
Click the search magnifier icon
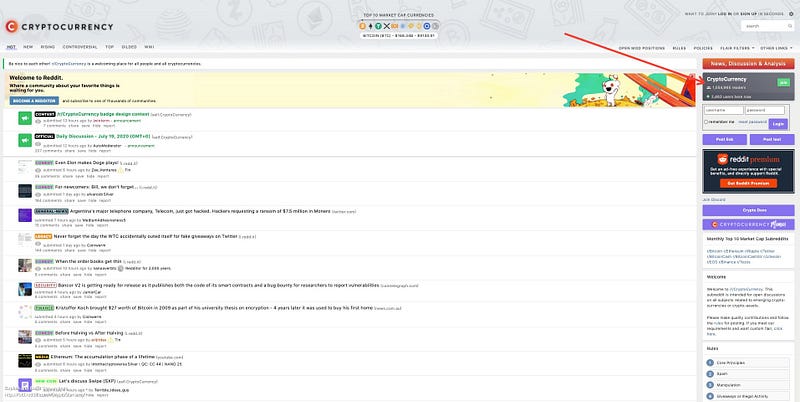point(790,26)
